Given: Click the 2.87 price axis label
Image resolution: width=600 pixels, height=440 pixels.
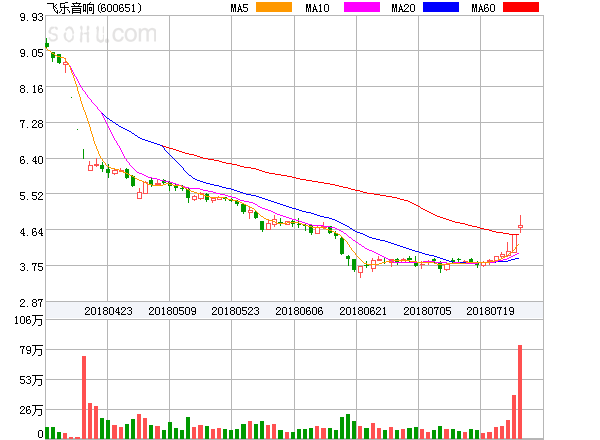Looking at the screenshot, I should click(x=32, y=303).
